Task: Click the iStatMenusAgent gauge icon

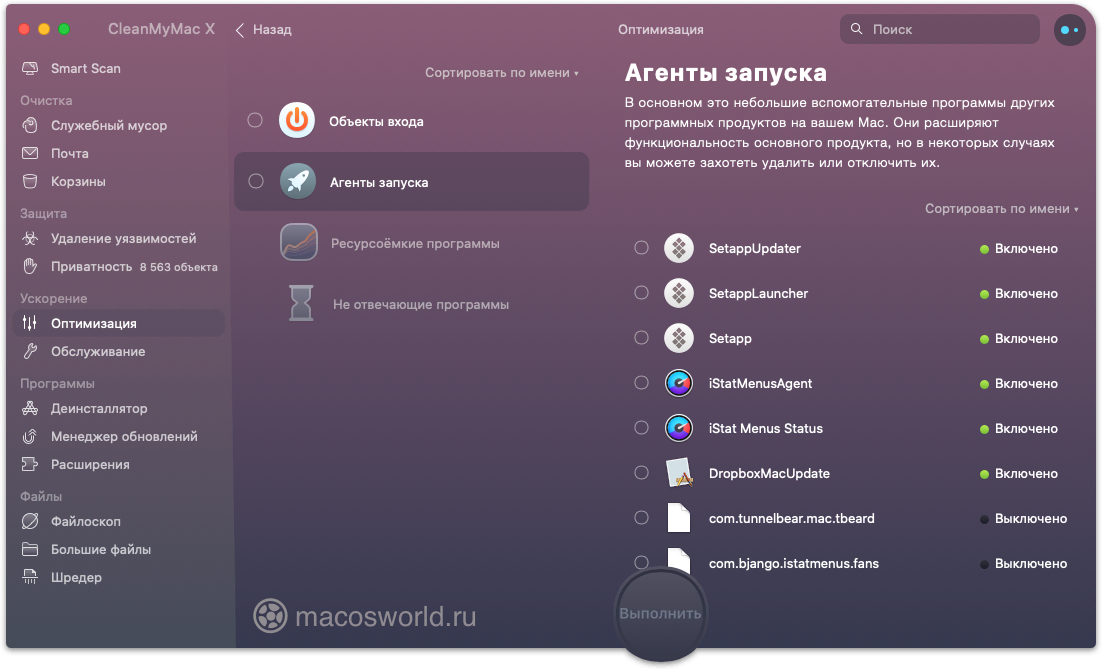Action: (x=679, y=383)
